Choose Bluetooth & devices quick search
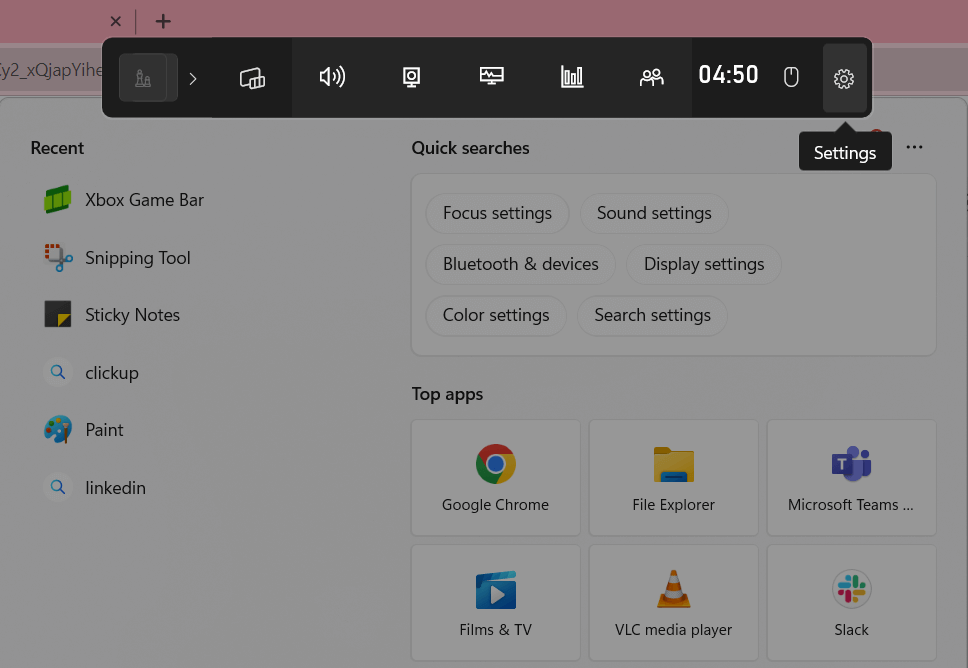The image size is (968, 668). (520, 264)
